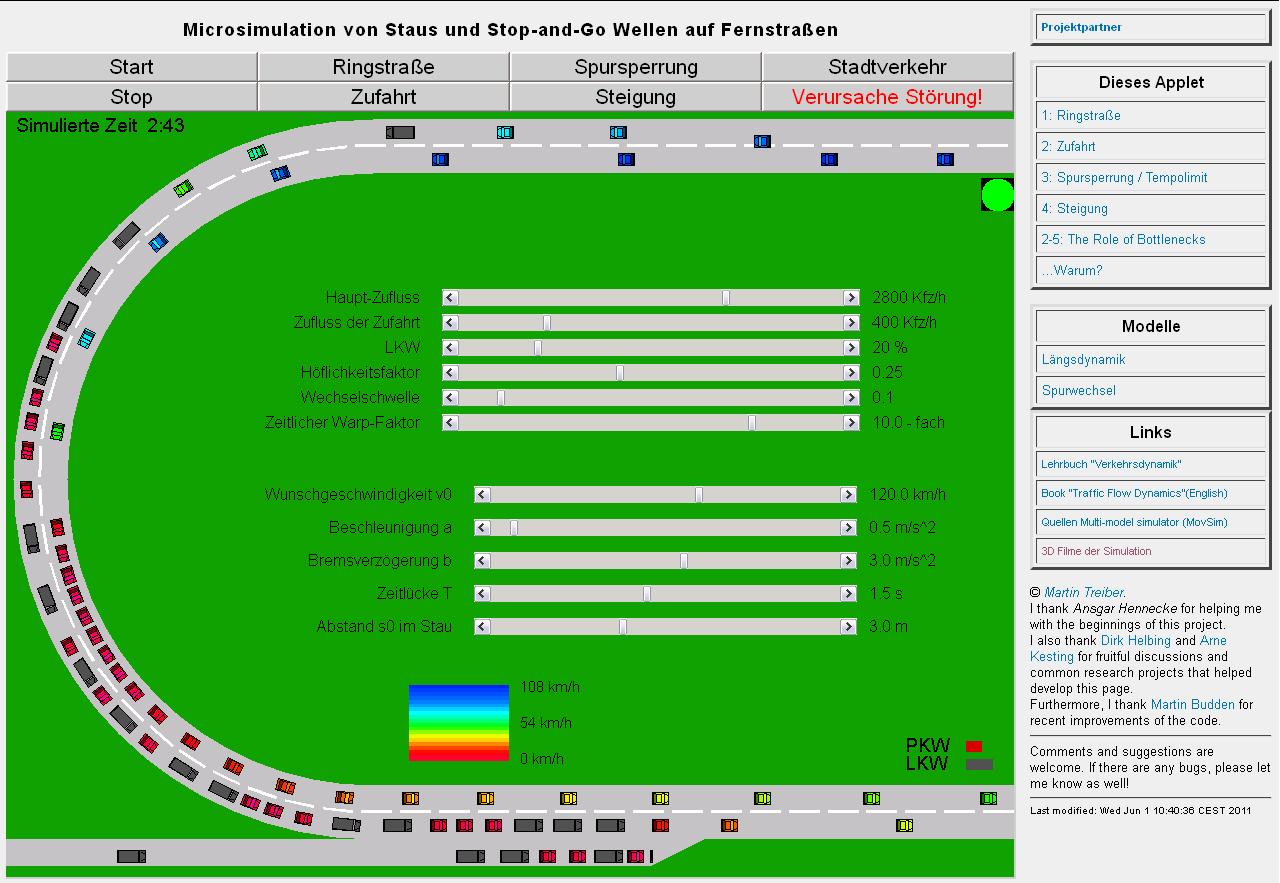The height and width of the screenshot is (883, 1280).
Task: Click right arrow of Haupt-Zufluss slider
Action: coord(851,298)
